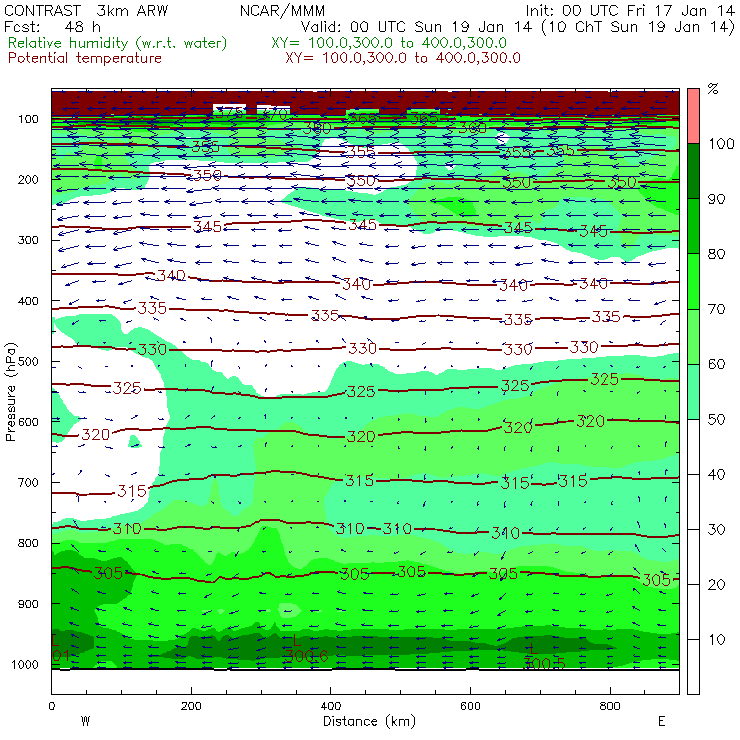Click the 'Fcst: 48 h' text
Screen dimensions: 740x740
(52, 27)
